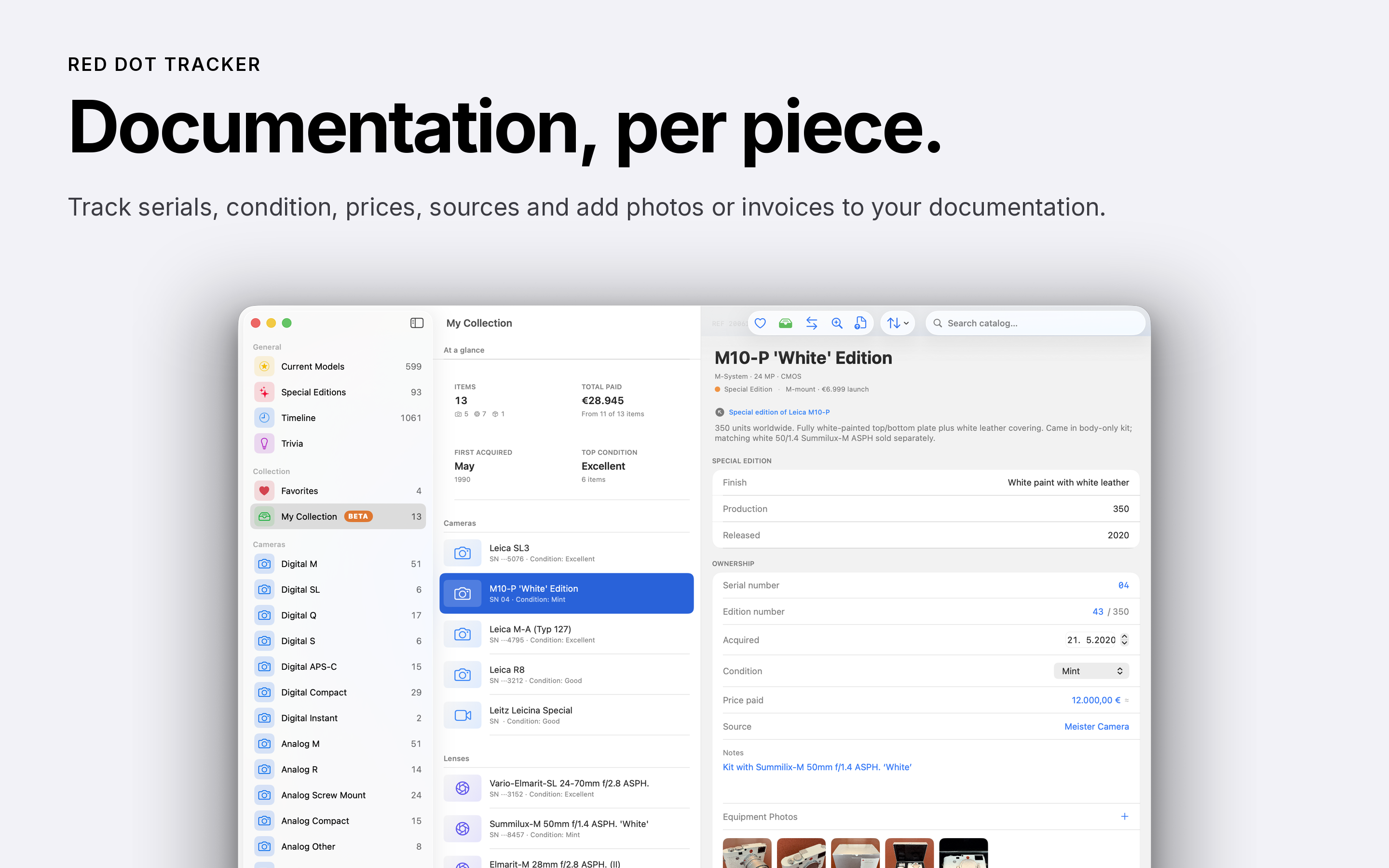
Task: Click the notes text about Summilix kit
Action: 817,767
